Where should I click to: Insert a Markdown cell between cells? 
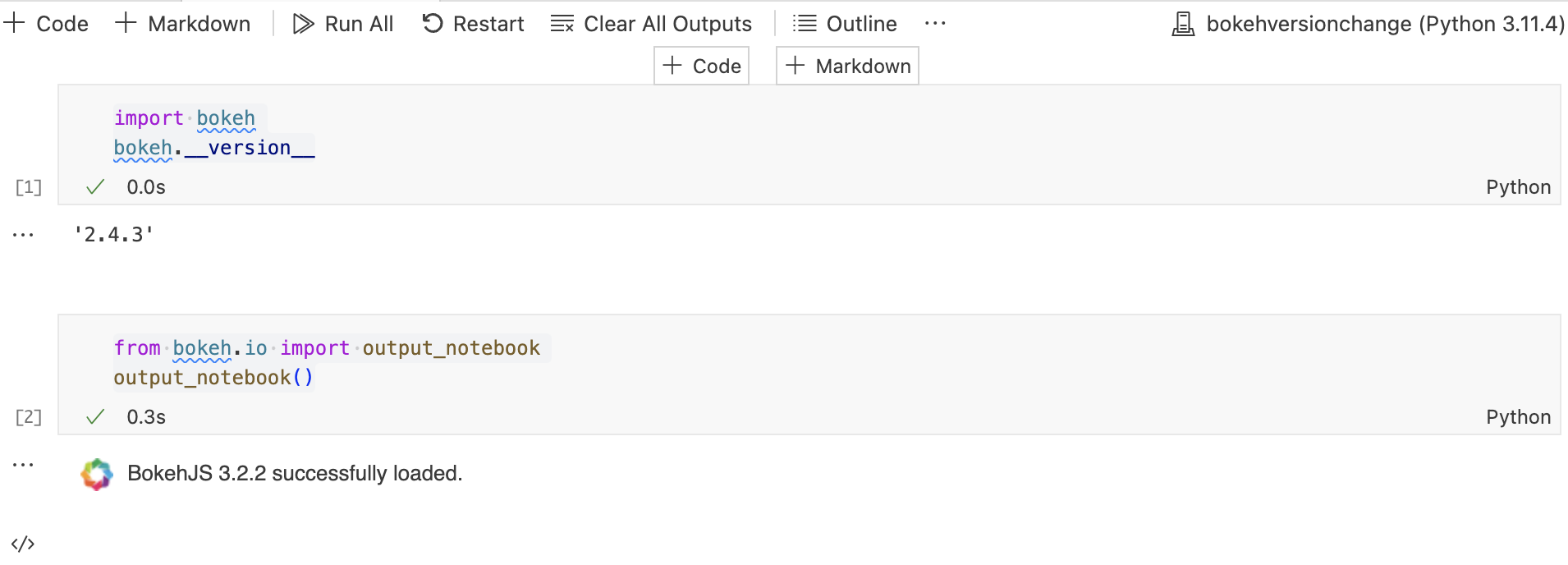[x=846, y=65]
